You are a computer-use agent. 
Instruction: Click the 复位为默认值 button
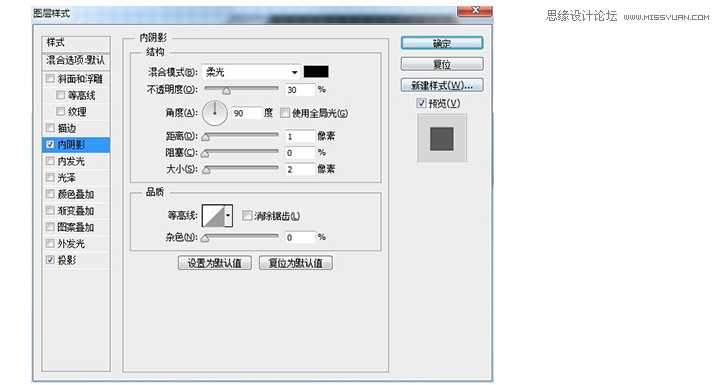click(296, 263)
